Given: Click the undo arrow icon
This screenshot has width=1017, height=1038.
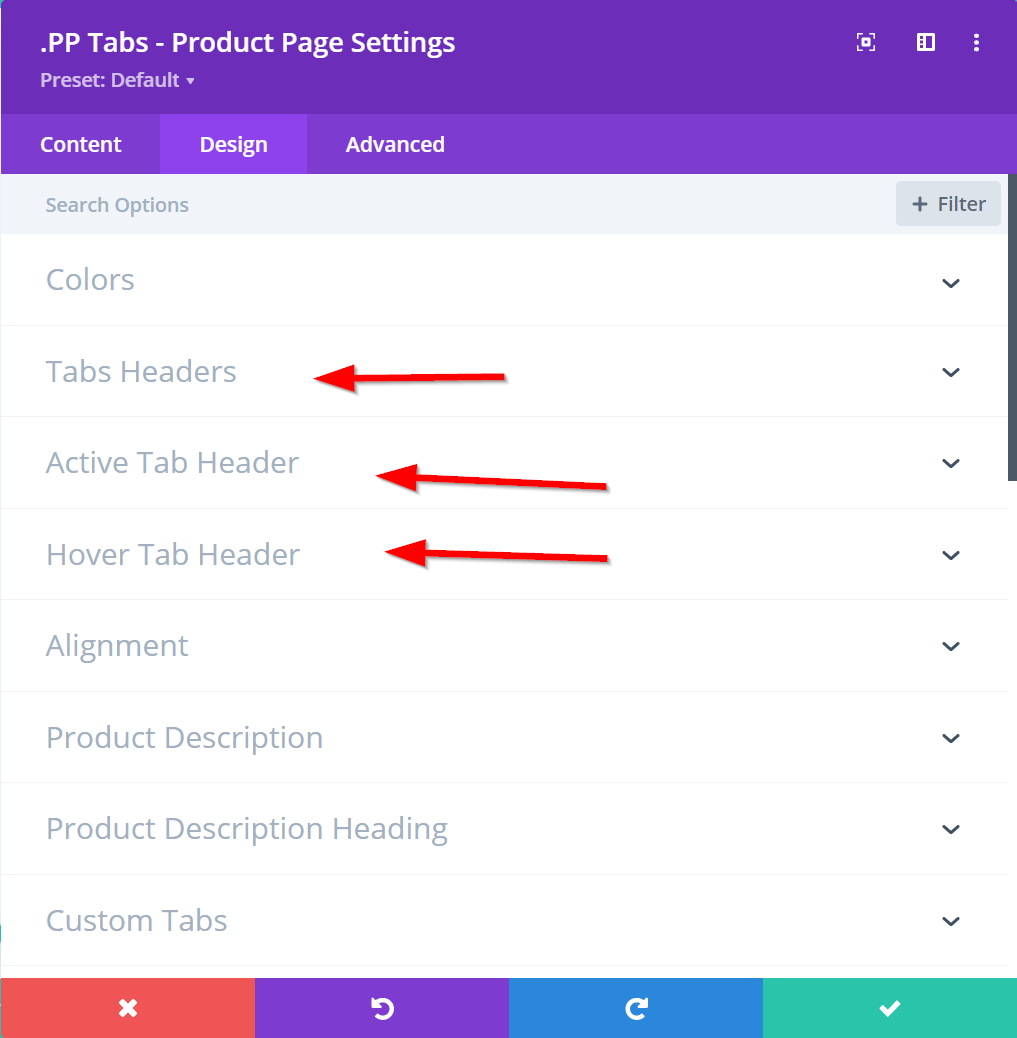Looking at the screenshot, I should tap(382, 1008).
